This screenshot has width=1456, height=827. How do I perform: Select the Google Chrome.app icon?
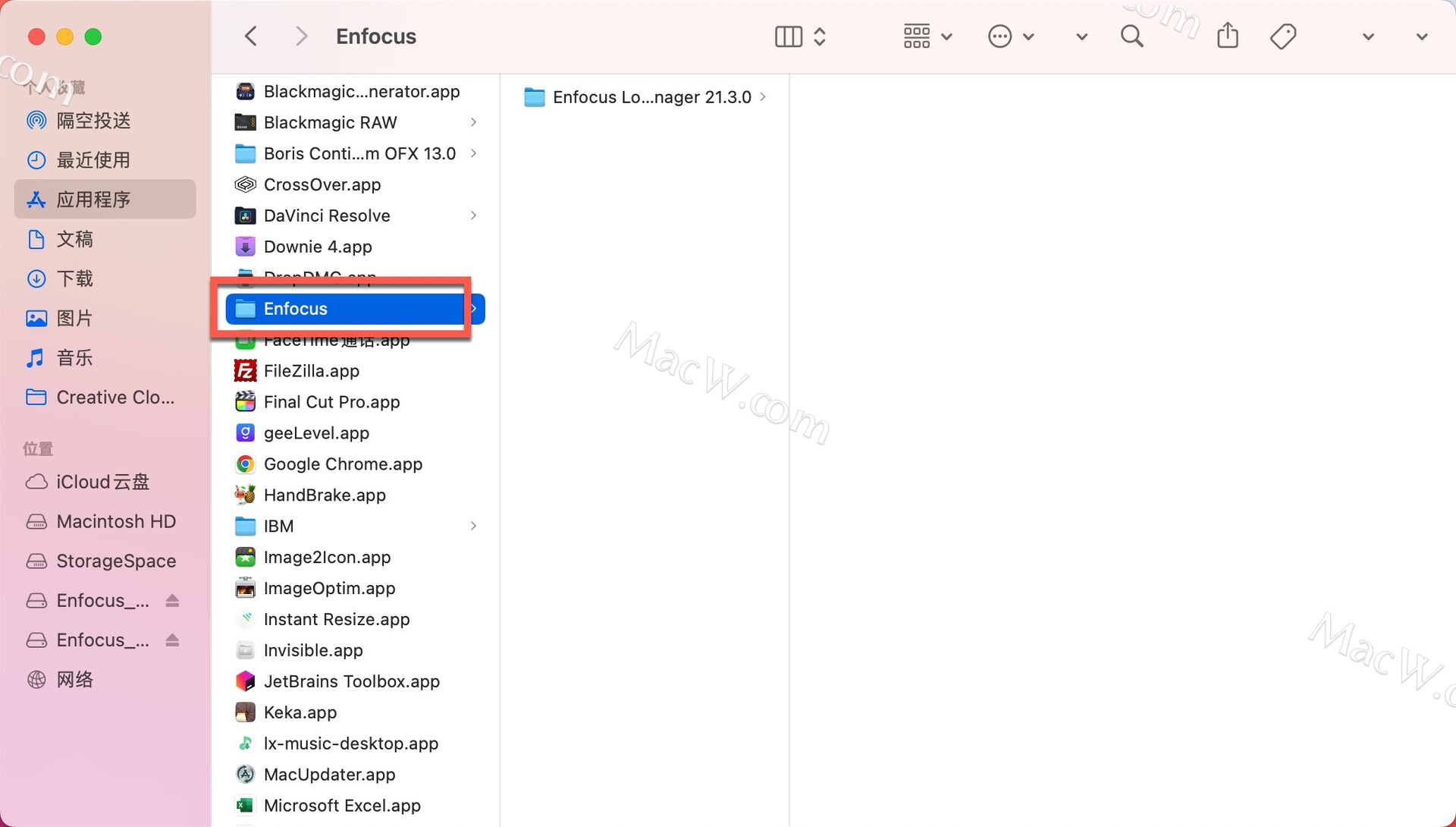tap(245, 464)
